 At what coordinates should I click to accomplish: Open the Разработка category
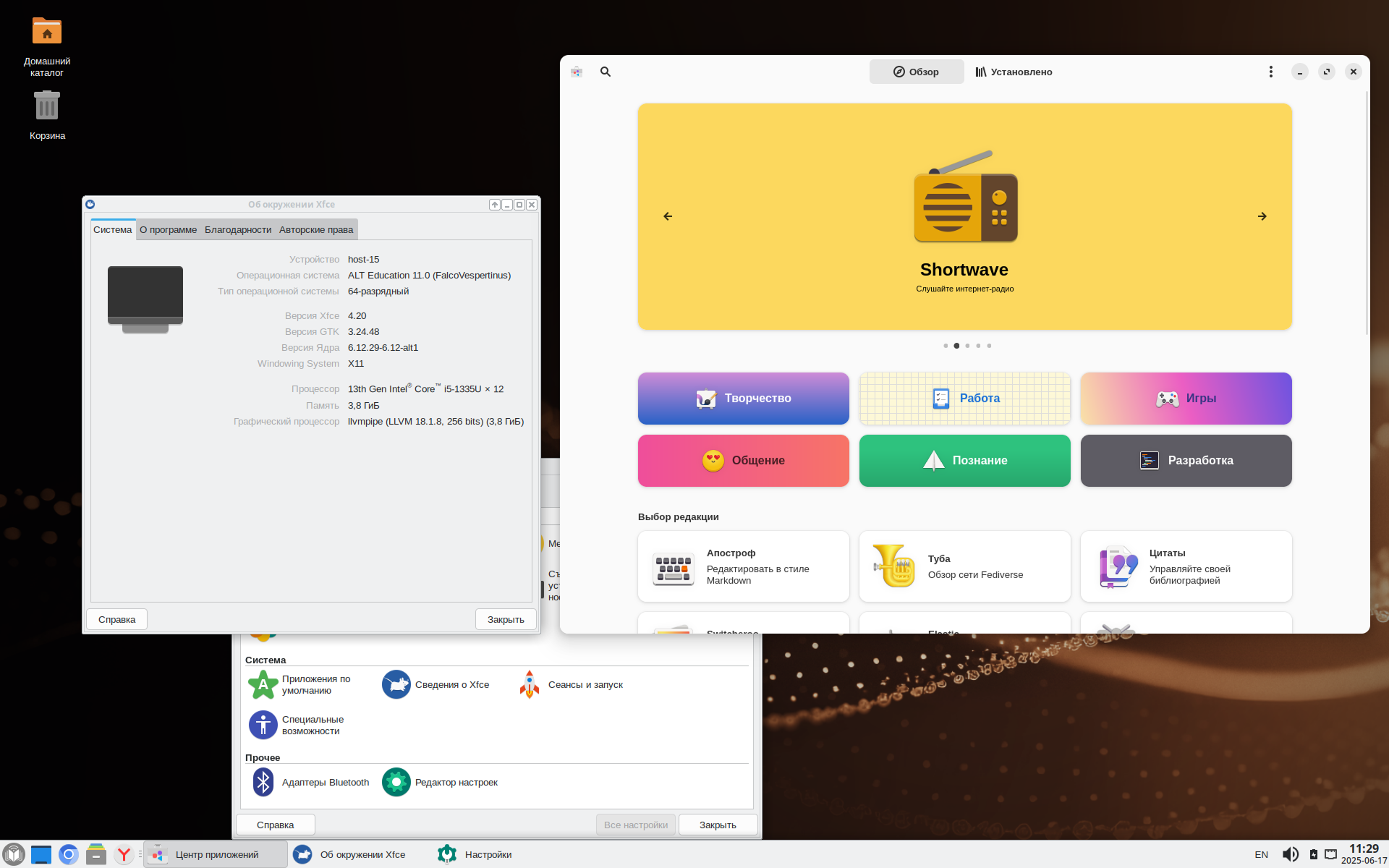click(x=1186, y=461)
